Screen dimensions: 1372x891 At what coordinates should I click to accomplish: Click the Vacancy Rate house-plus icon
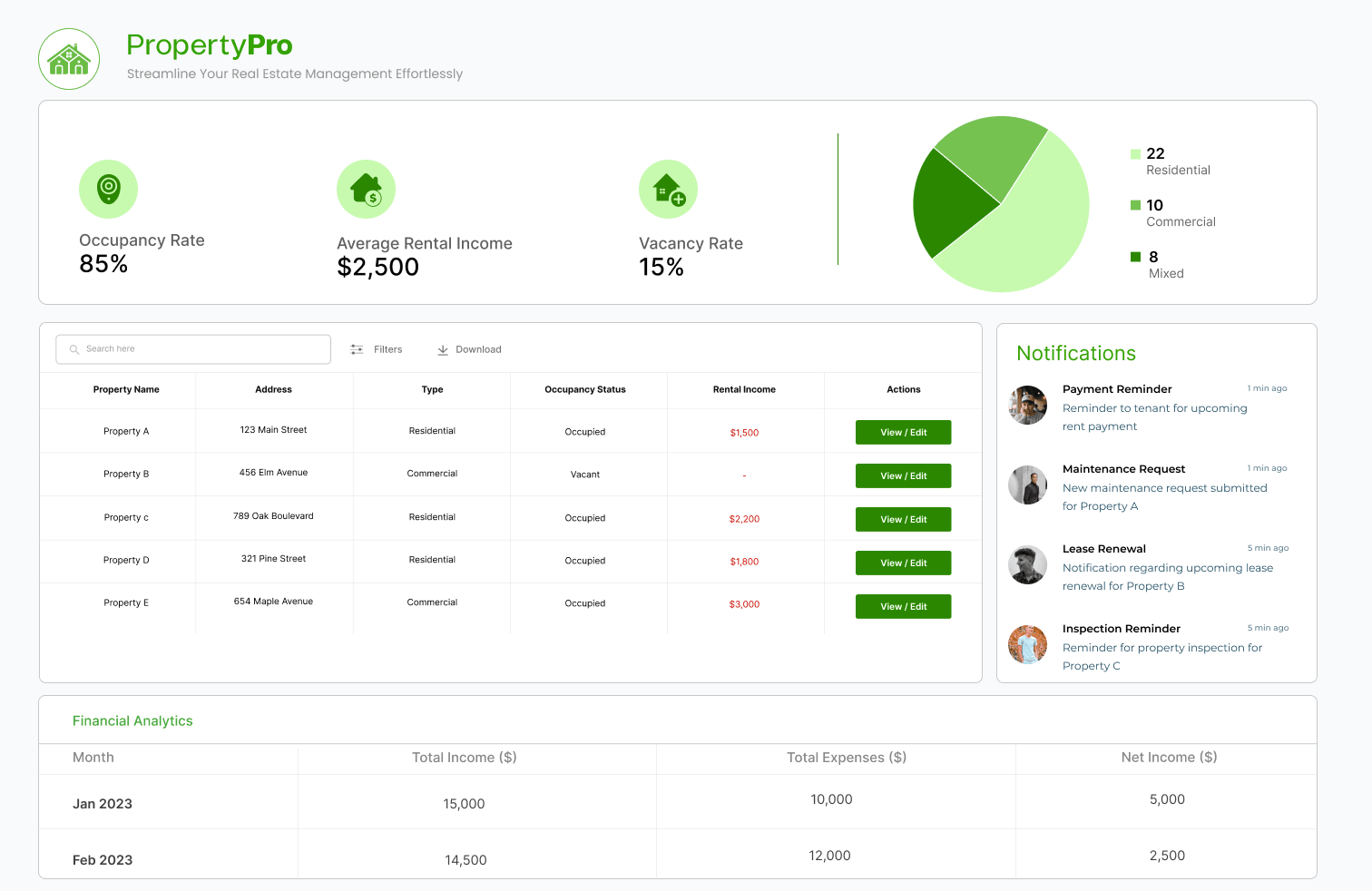(x=668, y=189)
